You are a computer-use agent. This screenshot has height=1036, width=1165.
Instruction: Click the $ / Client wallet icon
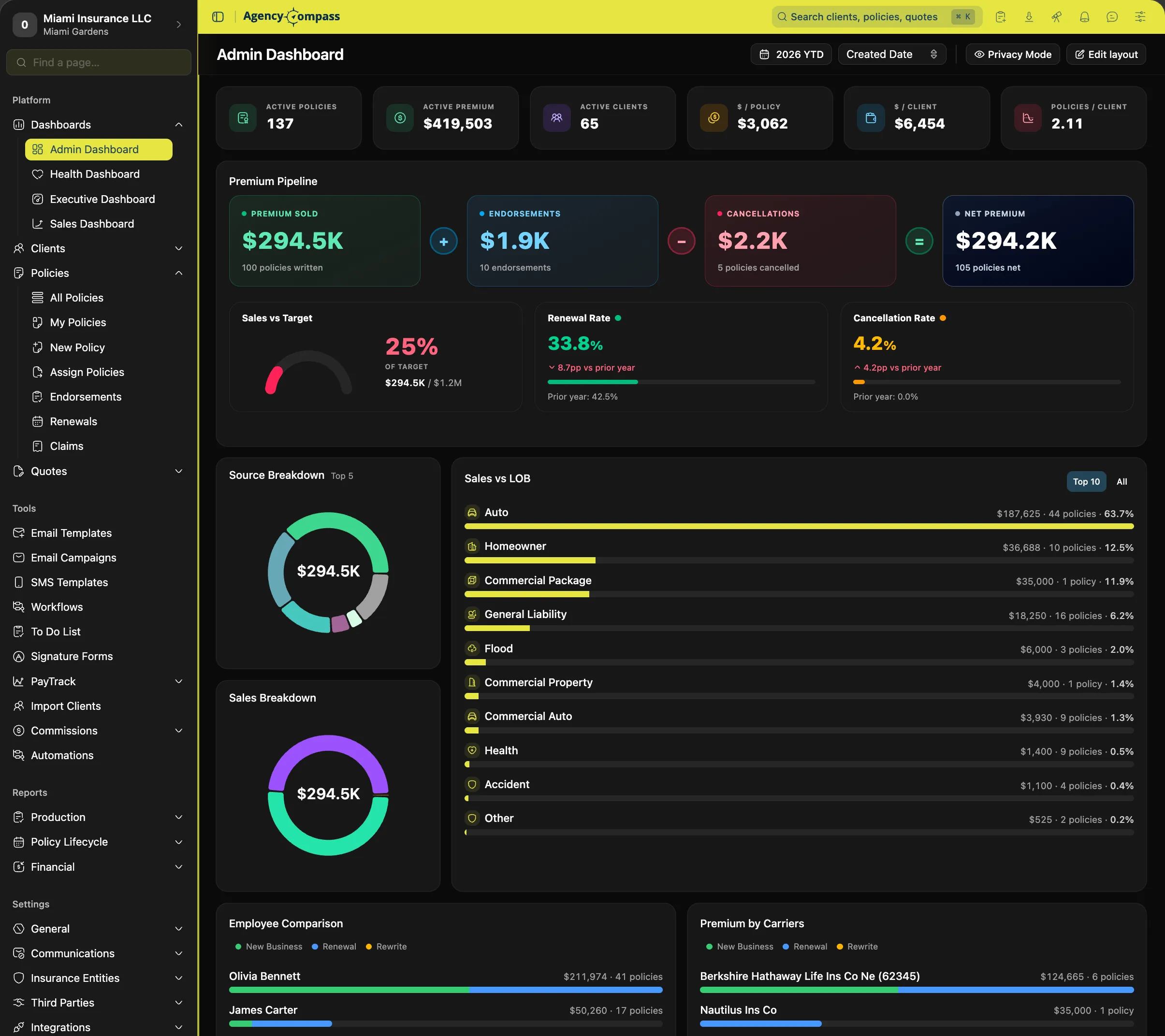point(871,118)
